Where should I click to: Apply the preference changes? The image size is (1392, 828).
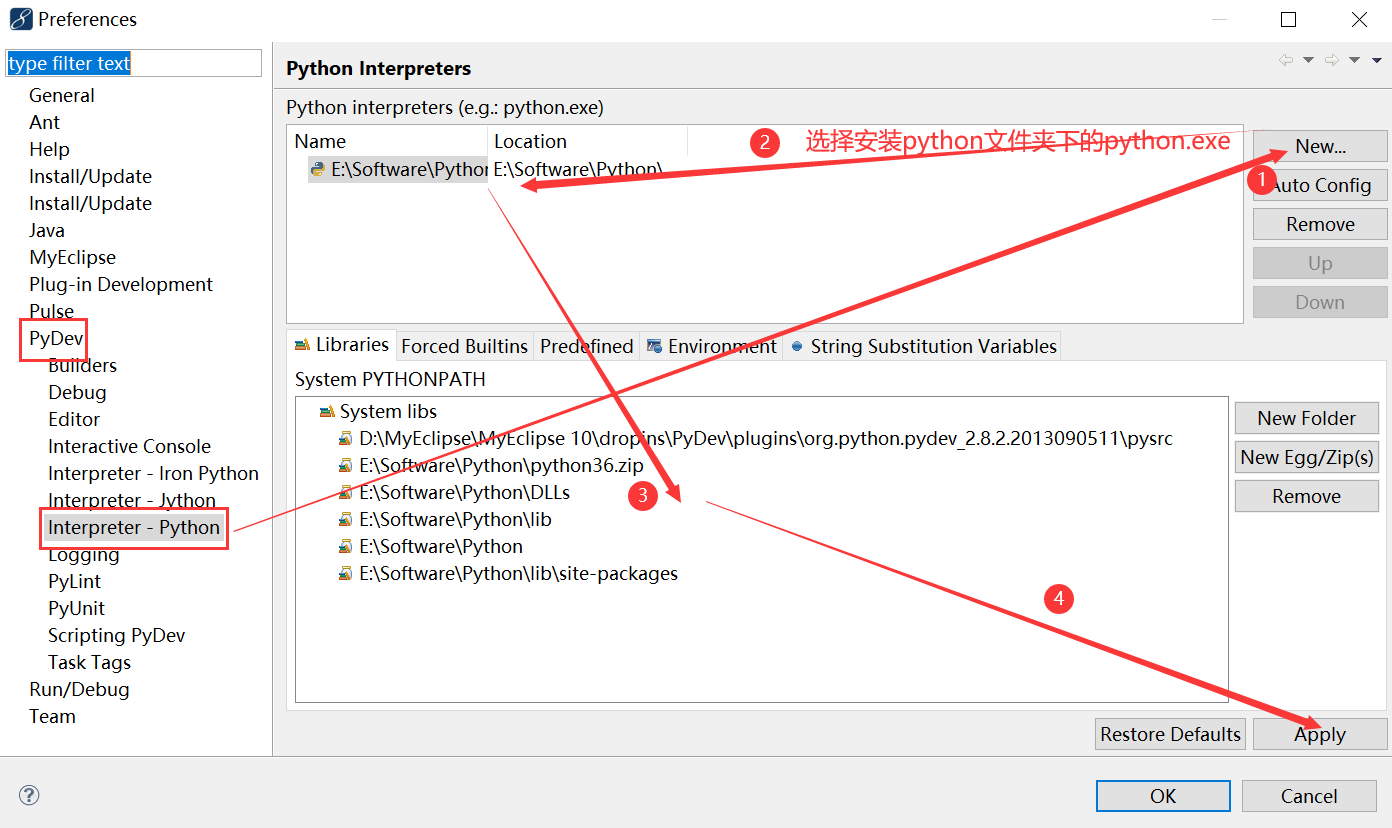[x=1320, y=734]
